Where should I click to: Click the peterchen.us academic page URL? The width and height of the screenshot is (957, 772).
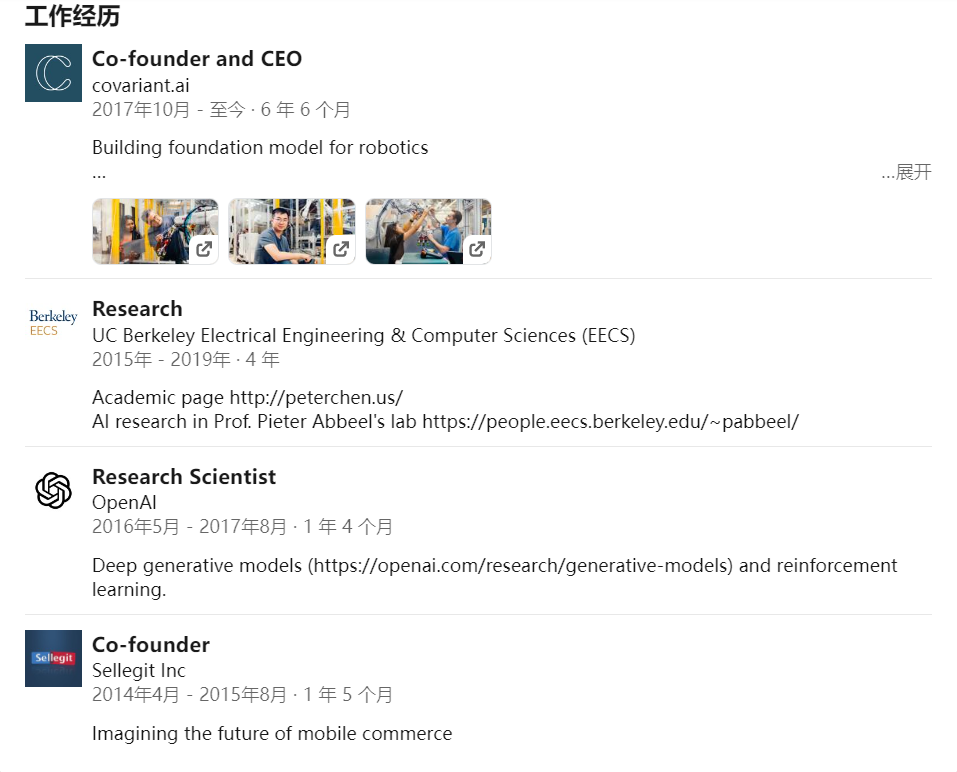click(316, 397)
